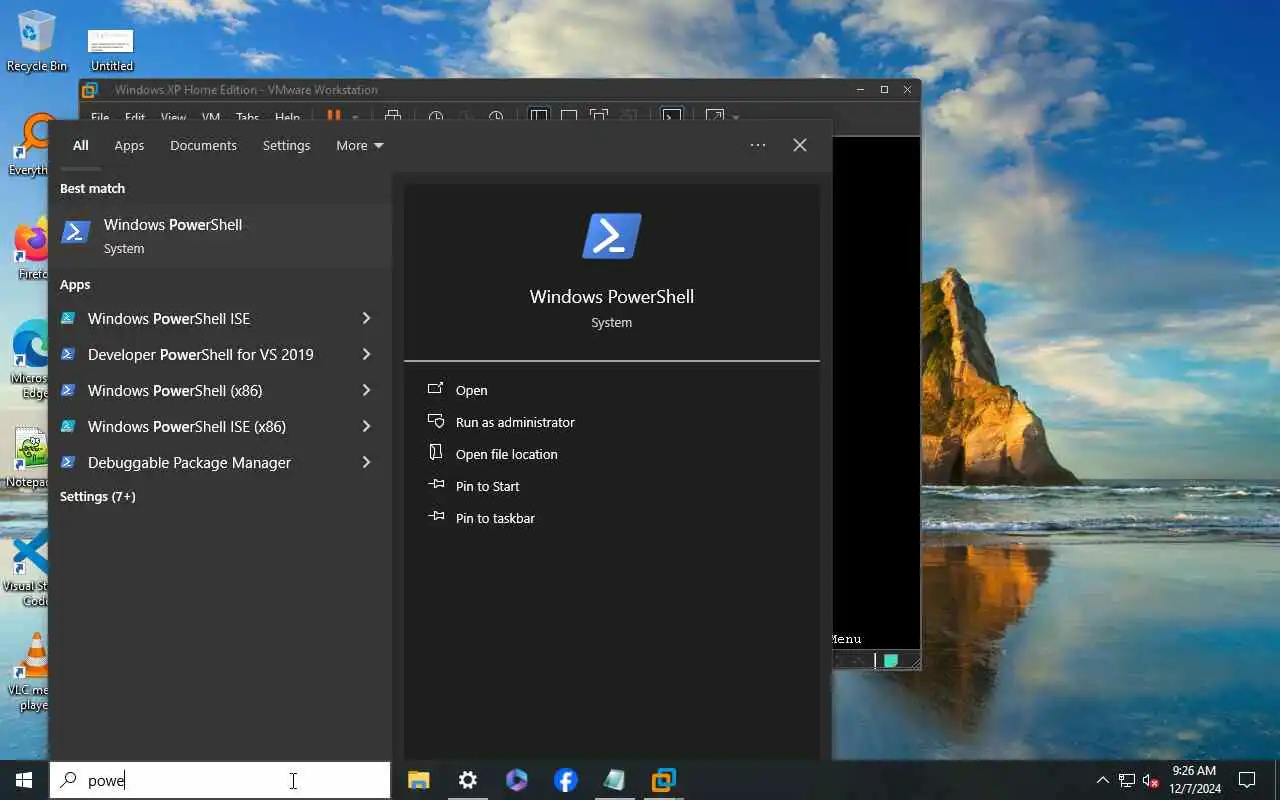Expand Windows PowerShell ISE (x86) arrow
1280x800 pixels.
pyautogui.click(x=366, y=426)
